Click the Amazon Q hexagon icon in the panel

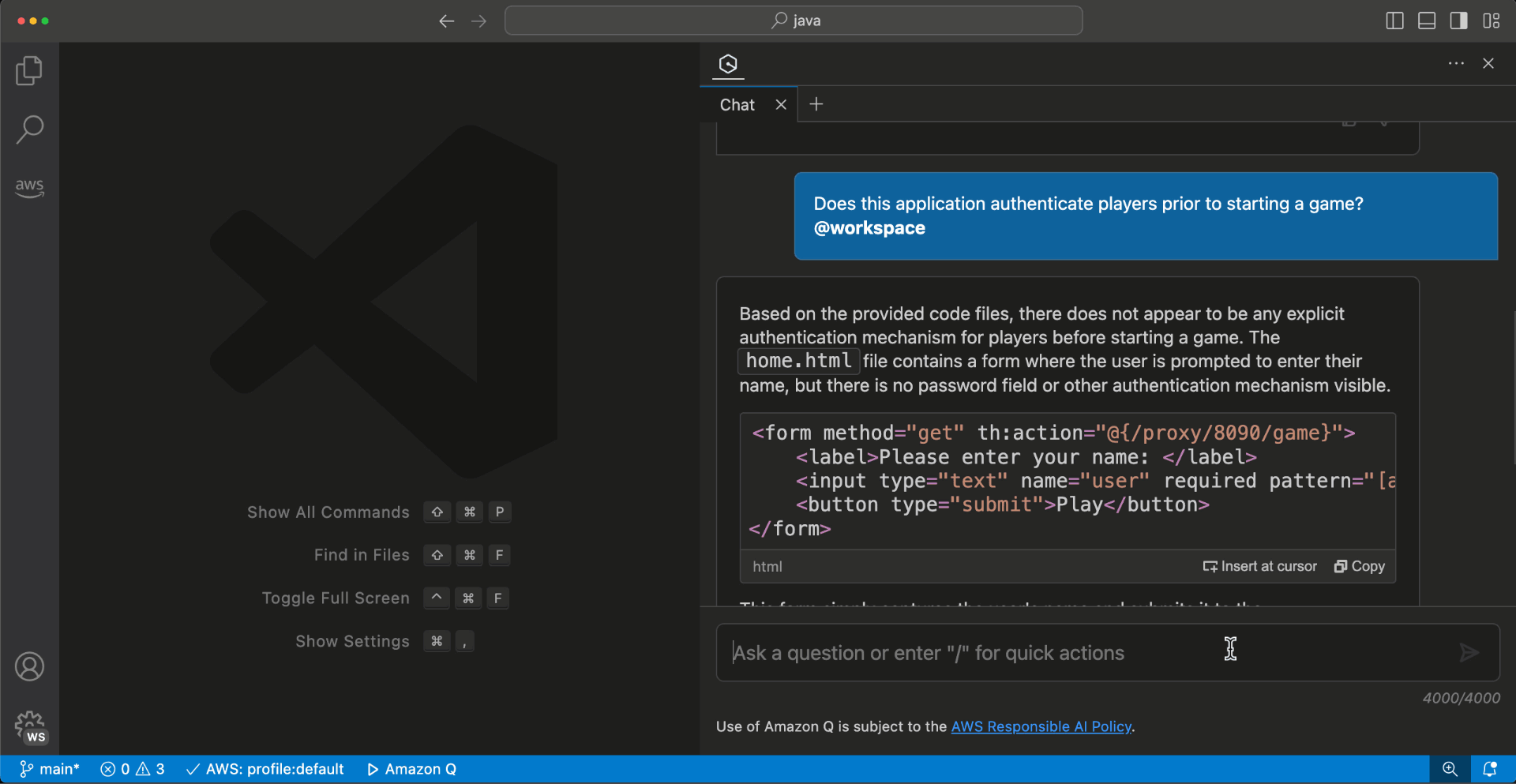pyautogui.click(x=727, y=65)
